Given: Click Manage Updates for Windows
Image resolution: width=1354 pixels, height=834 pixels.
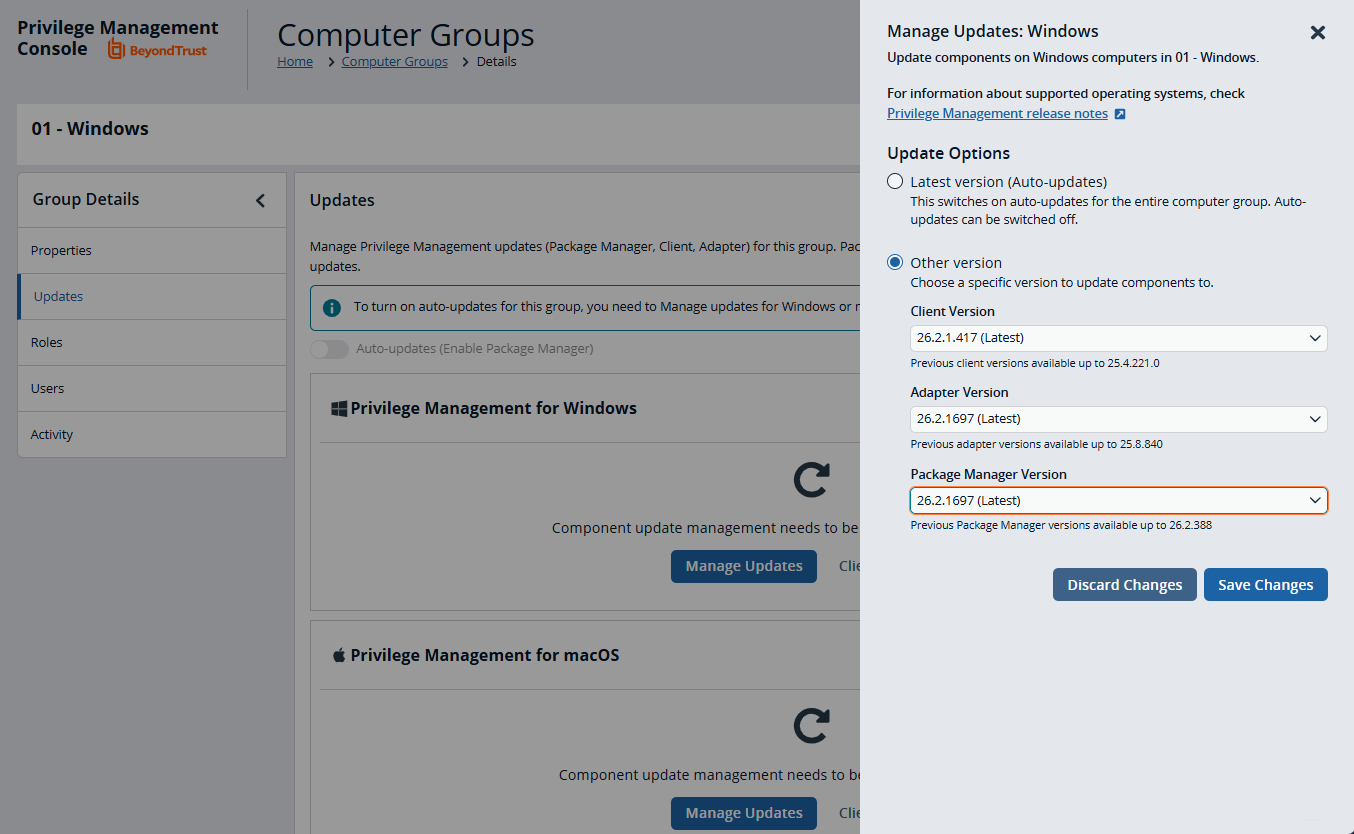Looking at the screenshot, I should (x=743, y=566).
